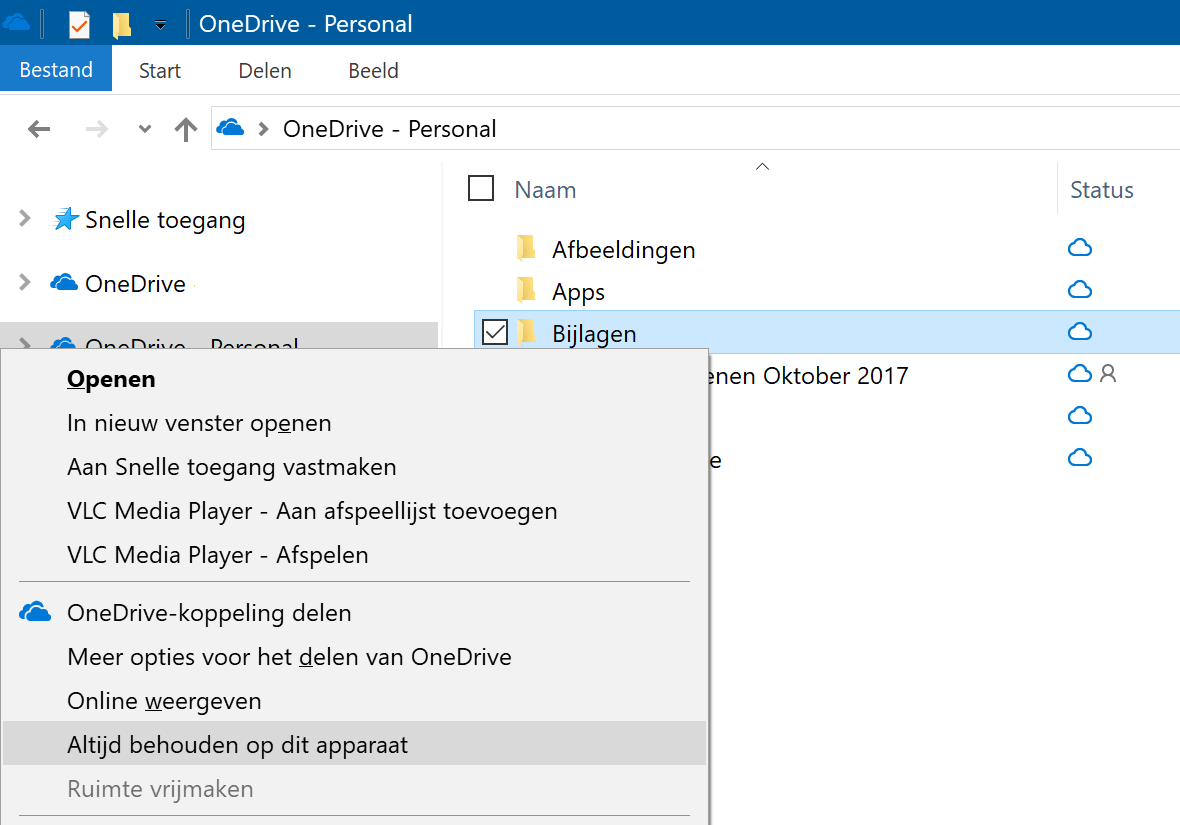
Task: Click the new folder quick access icon
Action: (x=121, y=25)
